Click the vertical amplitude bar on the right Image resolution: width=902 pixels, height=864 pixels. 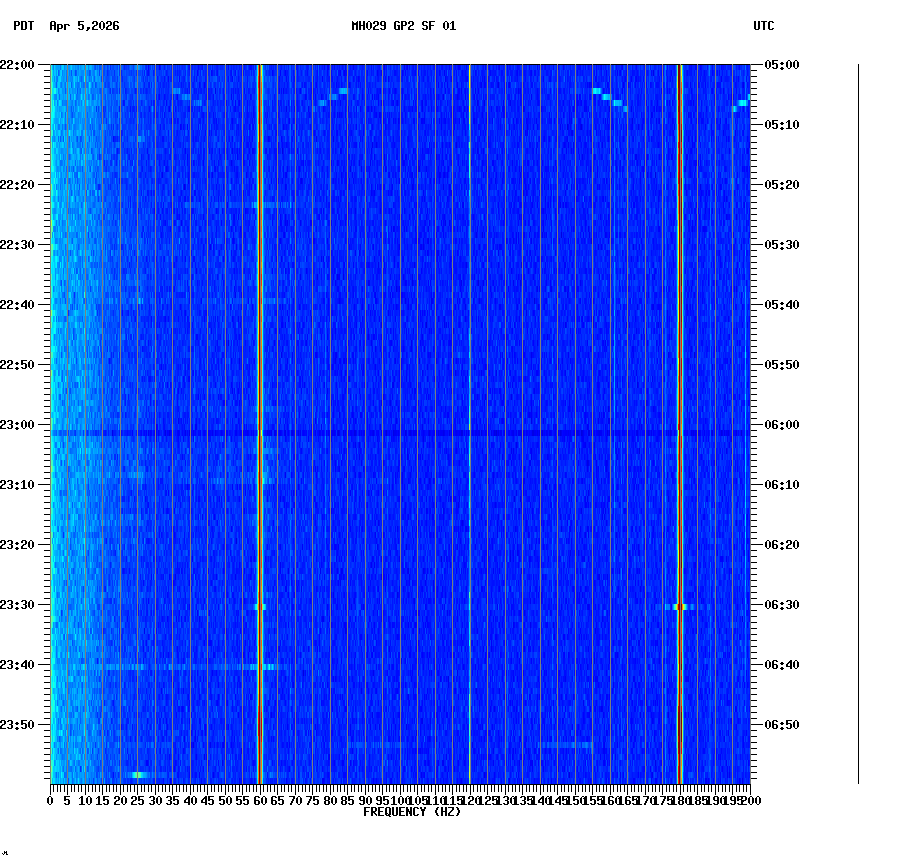click(x=857, y=420)
